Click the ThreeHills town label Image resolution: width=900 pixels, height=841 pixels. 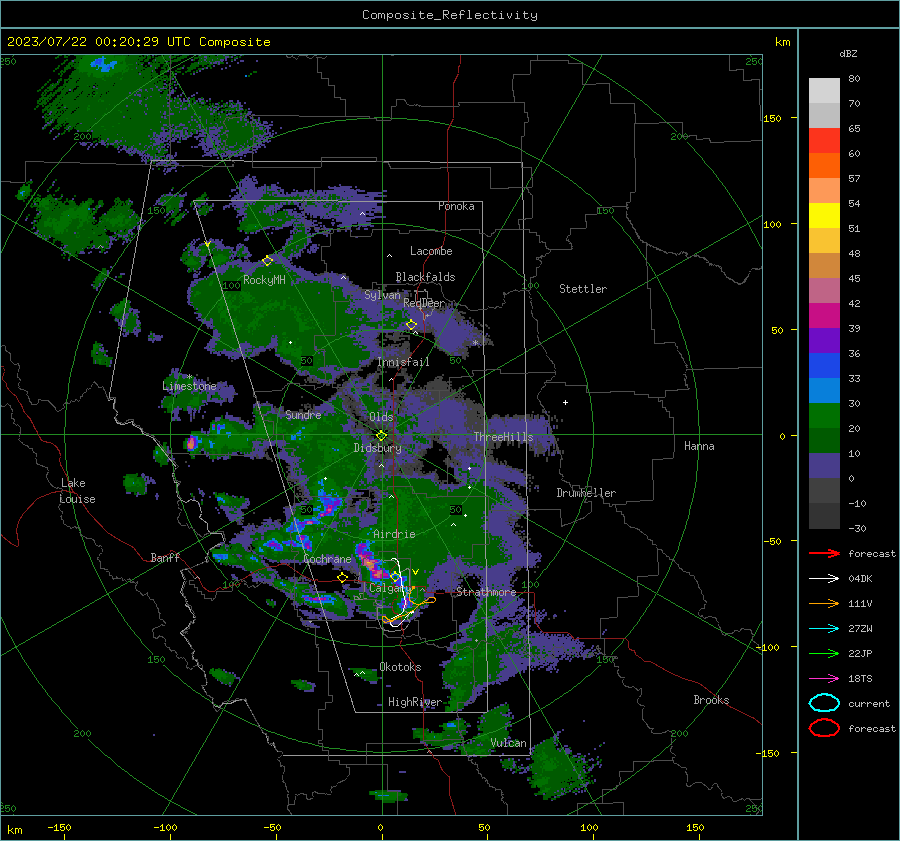tap(503, 437)
